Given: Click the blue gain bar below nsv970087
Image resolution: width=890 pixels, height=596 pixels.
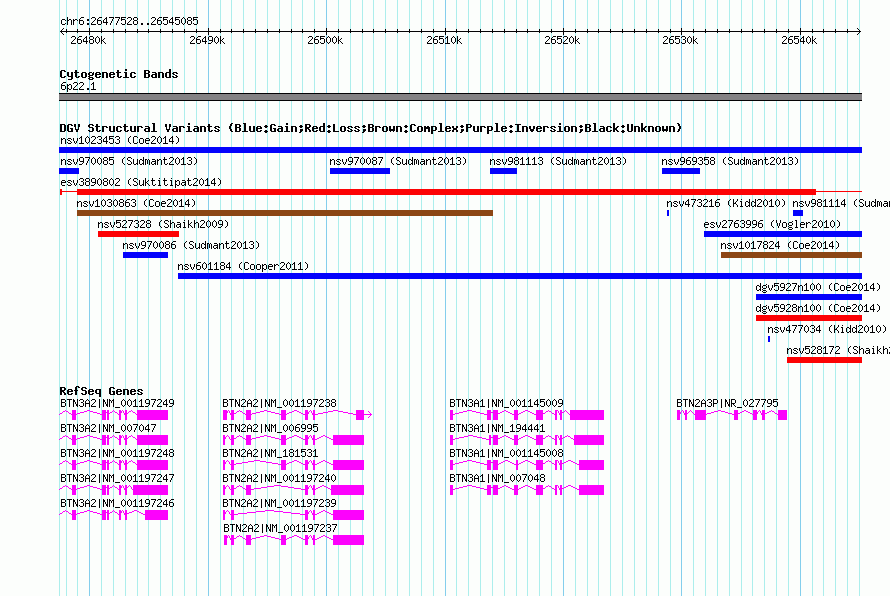Looking at the screenshot, I should (360, 171).
